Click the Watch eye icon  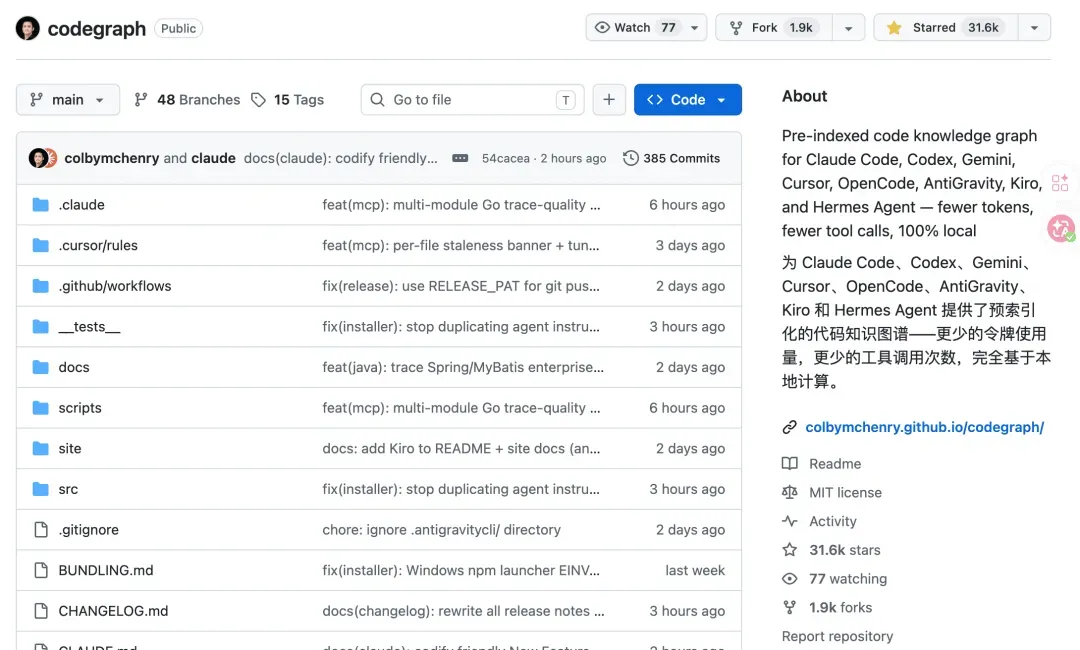tap(602, 28)
